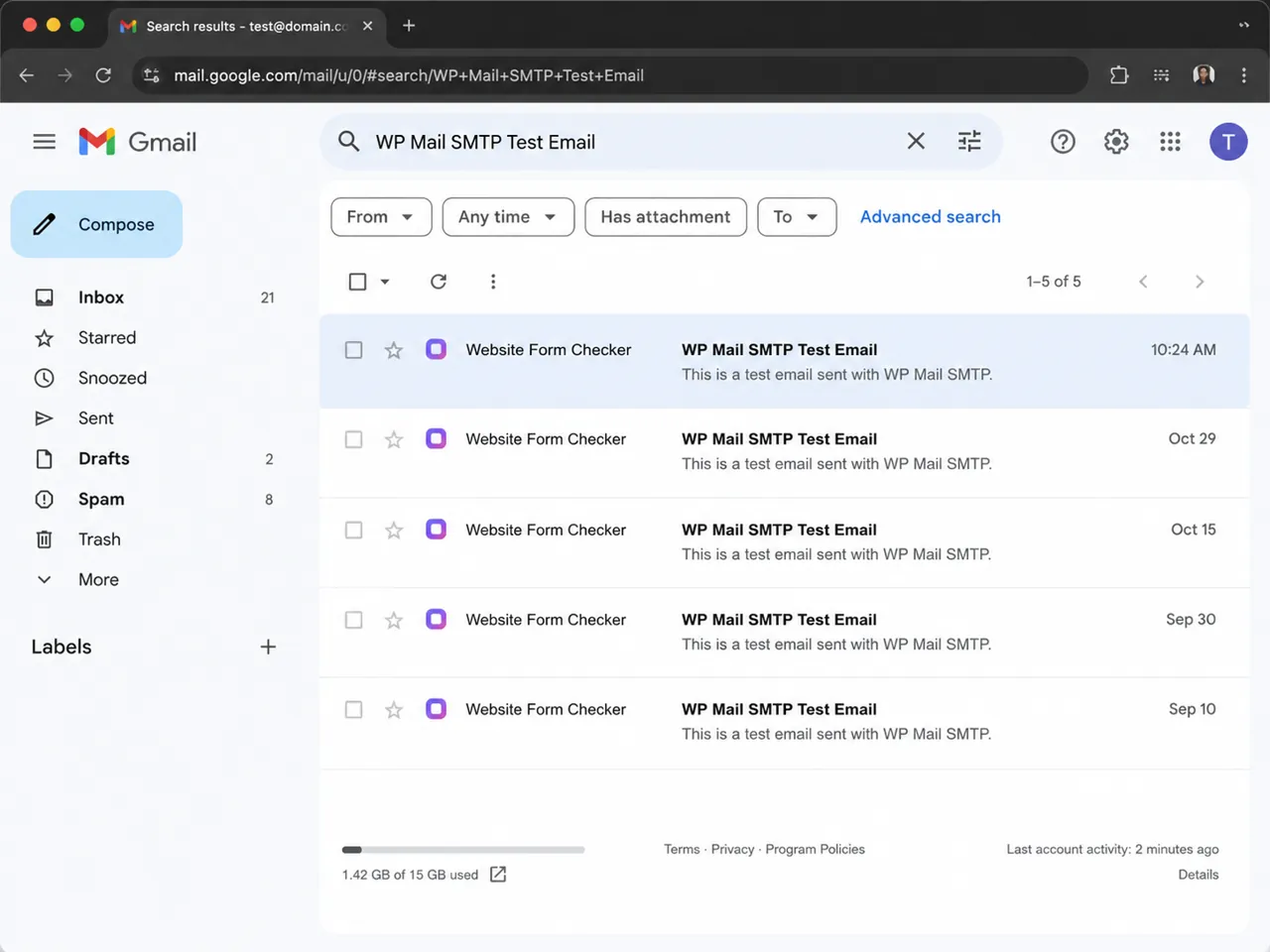This screenshot has height=952, width=1270.
Task: Click the search magnifier icon
Action: [348, 142]
